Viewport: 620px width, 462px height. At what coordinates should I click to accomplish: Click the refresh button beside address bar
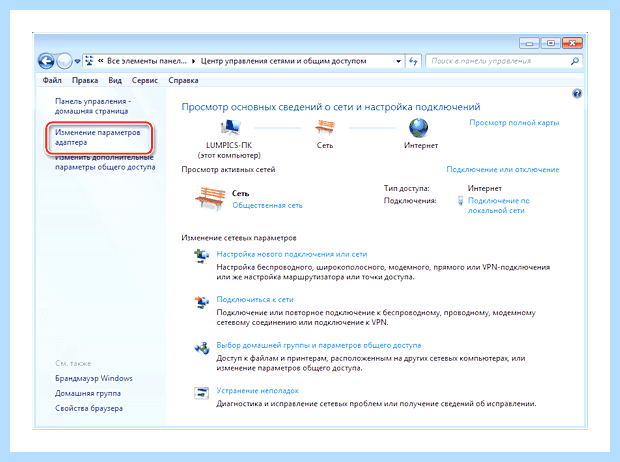coord(413,61)
